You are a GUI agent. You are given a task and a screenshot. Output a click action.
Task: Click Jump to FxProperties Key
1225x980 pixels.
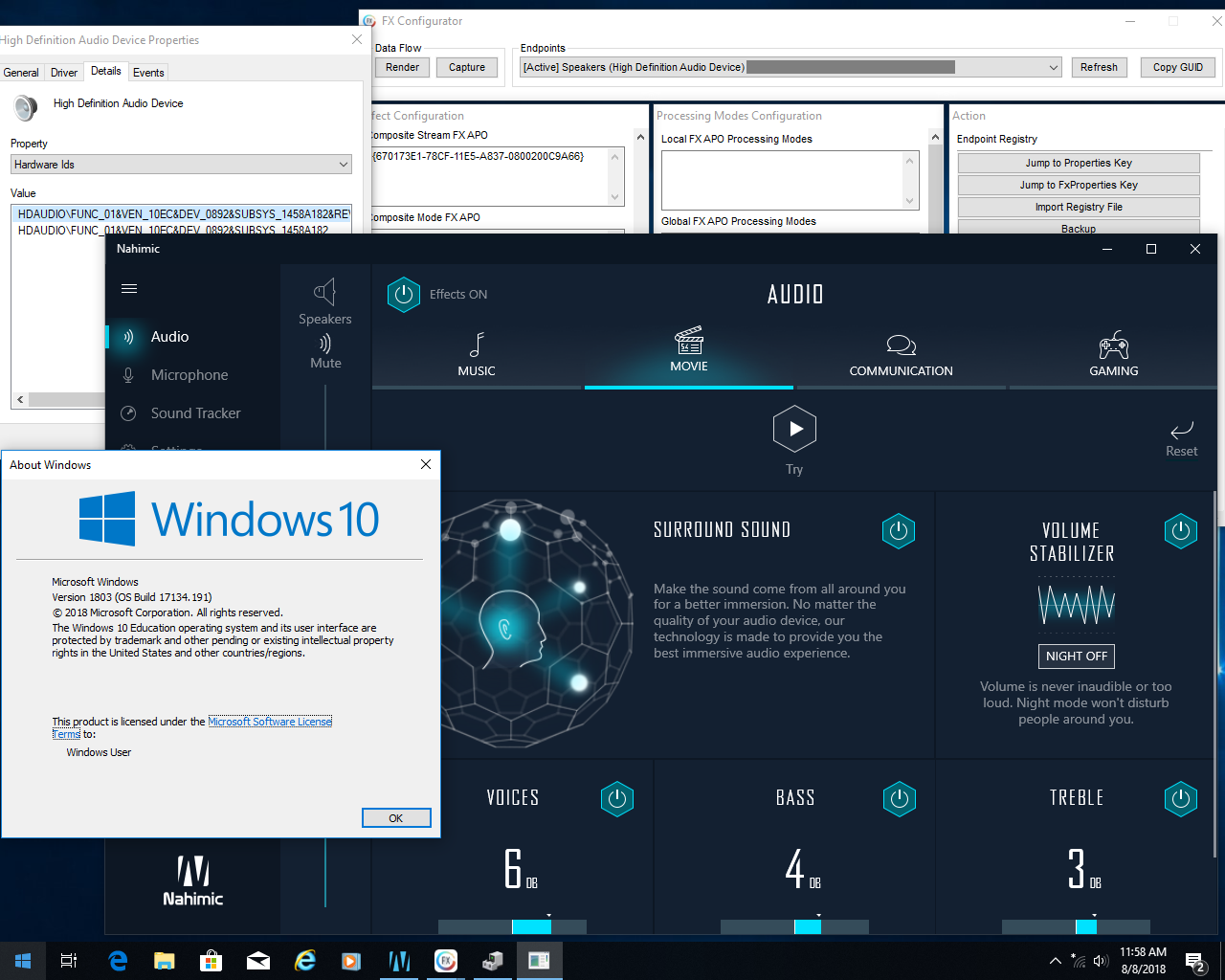[1079, 185]
